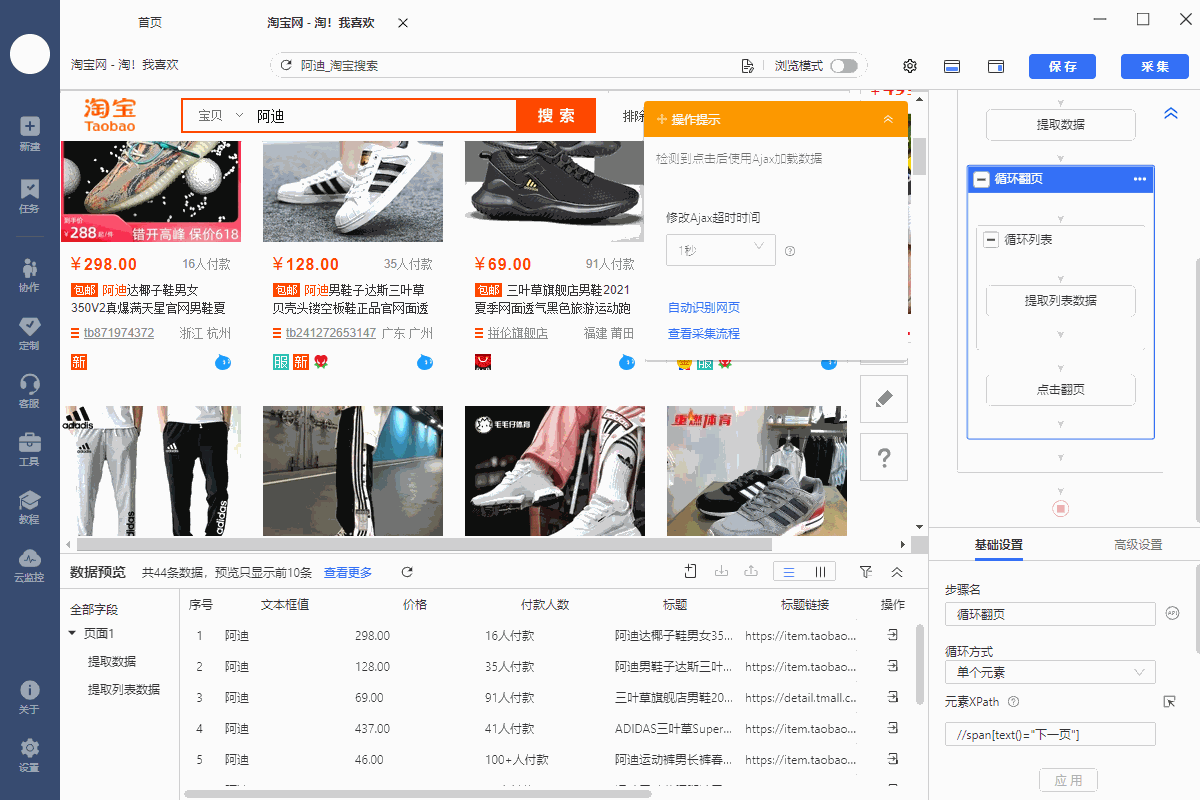
Task: Open the 宝贝 search type dropdown
Action: click(221, 116)
